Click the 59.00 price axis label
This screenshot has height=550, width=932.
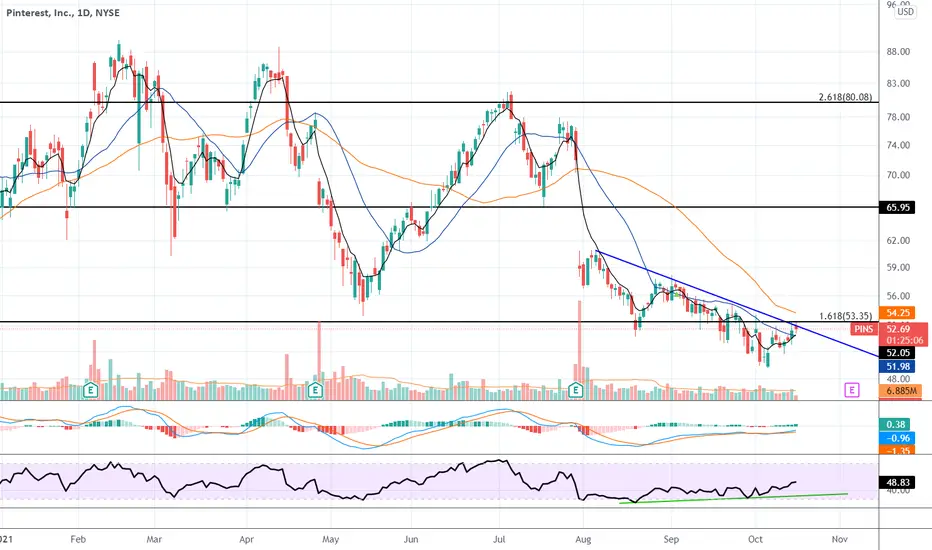tap(898, 268)
